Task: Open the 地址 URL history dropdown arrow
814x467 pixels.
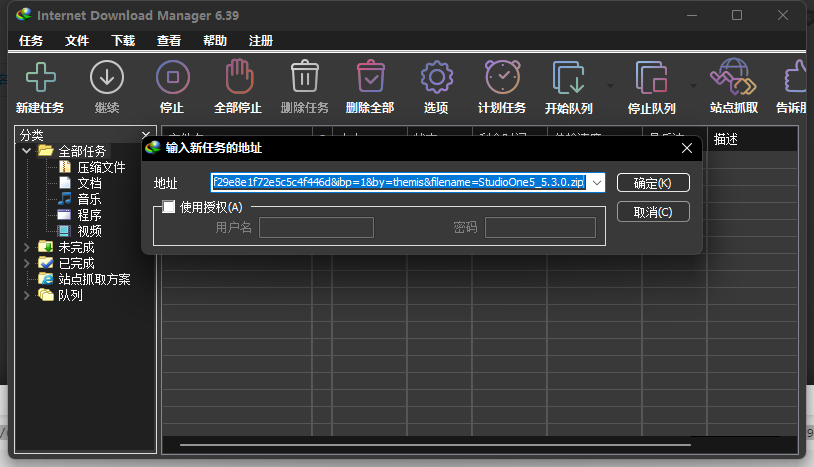Action: pos(597,183)
